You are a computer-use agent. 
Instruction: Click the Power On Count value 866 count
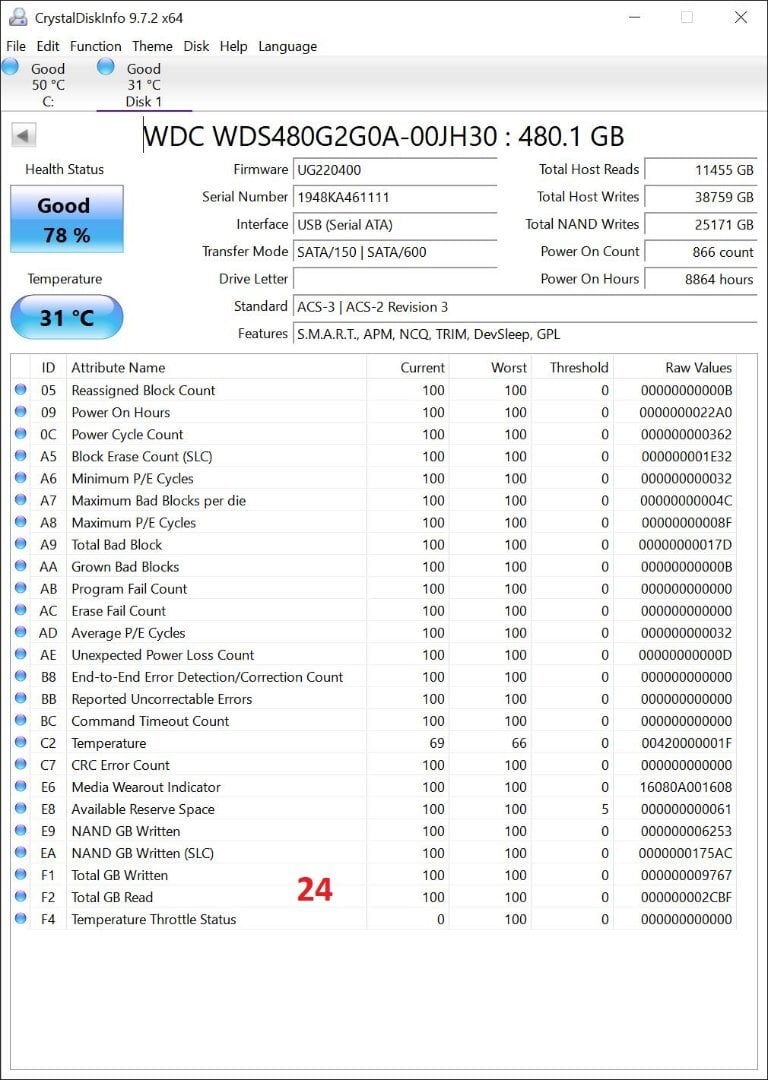pos(700,252)
